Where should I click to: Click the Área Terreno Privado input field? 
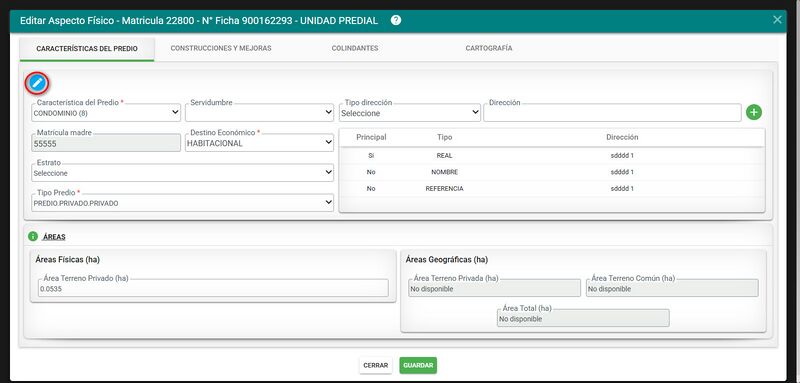(x=213, y=288)
